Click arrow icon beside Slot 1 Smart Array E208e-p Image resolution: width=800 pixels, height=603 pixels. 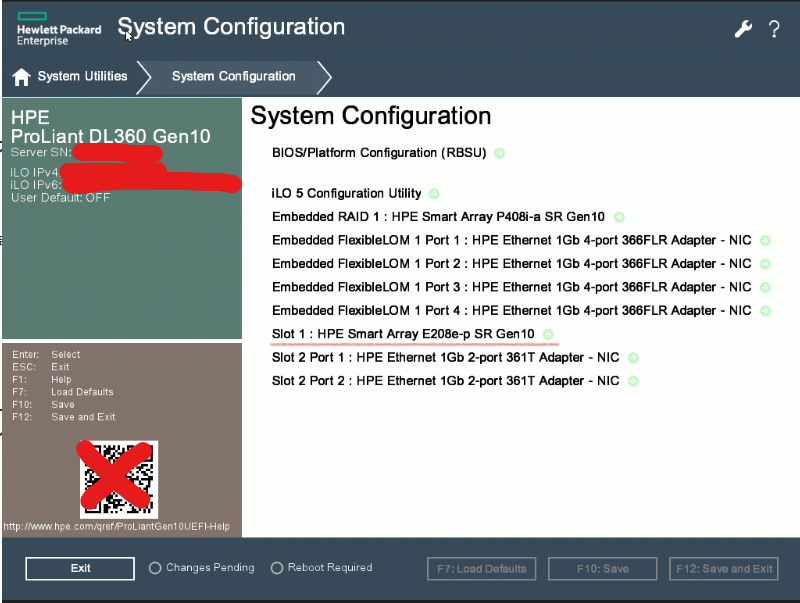[548, 335]
